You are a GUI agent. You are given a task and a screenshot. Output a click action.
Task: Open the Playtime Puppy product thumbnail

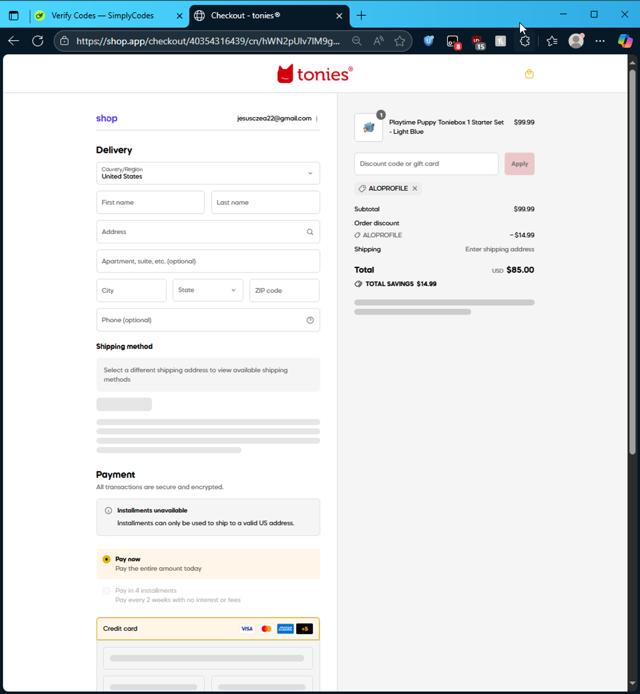(x=369, y=127)
